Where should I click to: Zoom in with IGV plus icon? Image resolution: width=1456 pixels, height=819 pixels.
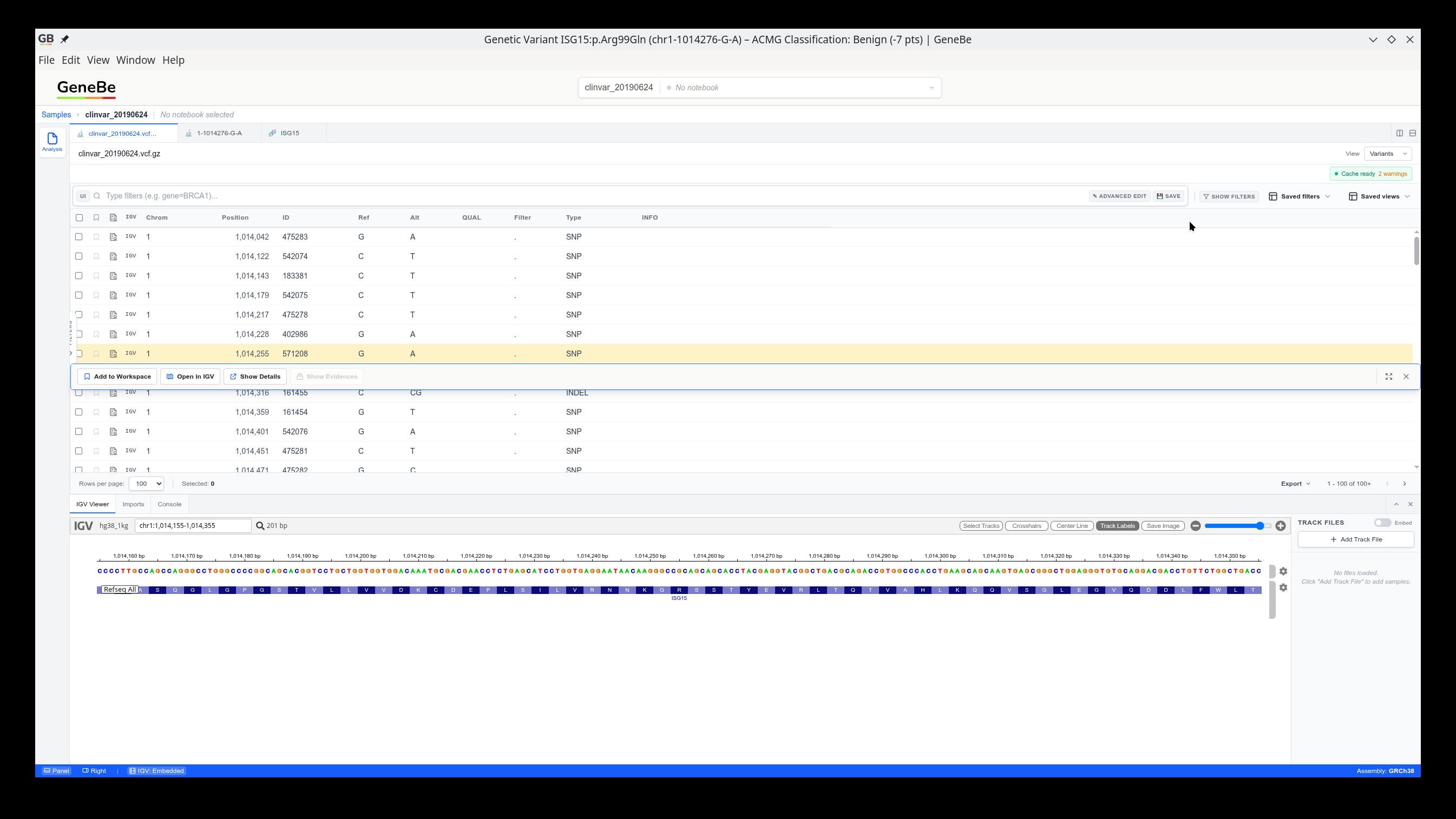tap(1281, 526)
